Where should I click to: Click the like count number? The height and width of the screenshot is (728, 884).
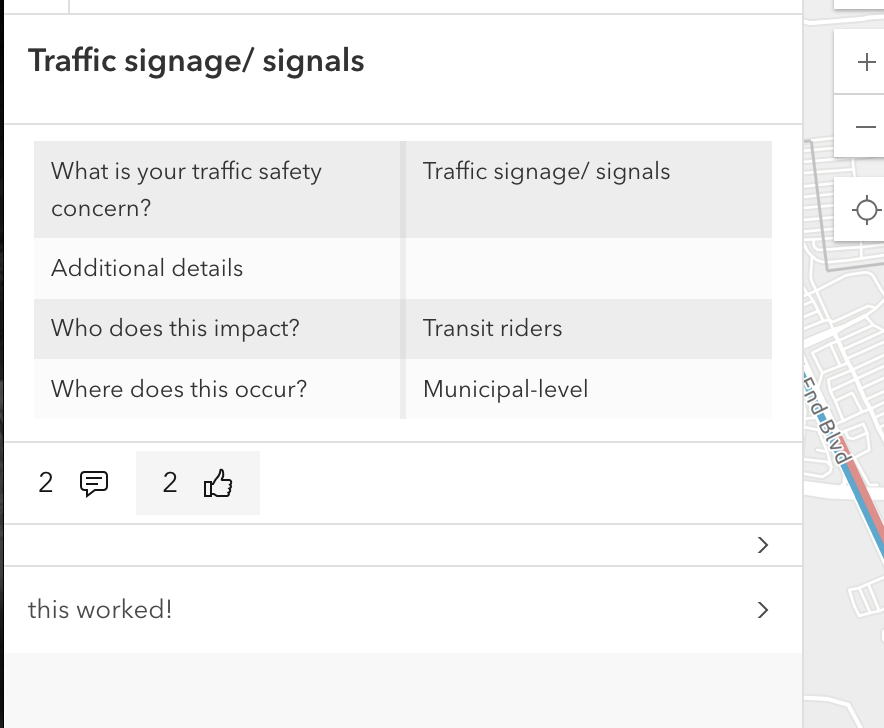pos(169,483)
